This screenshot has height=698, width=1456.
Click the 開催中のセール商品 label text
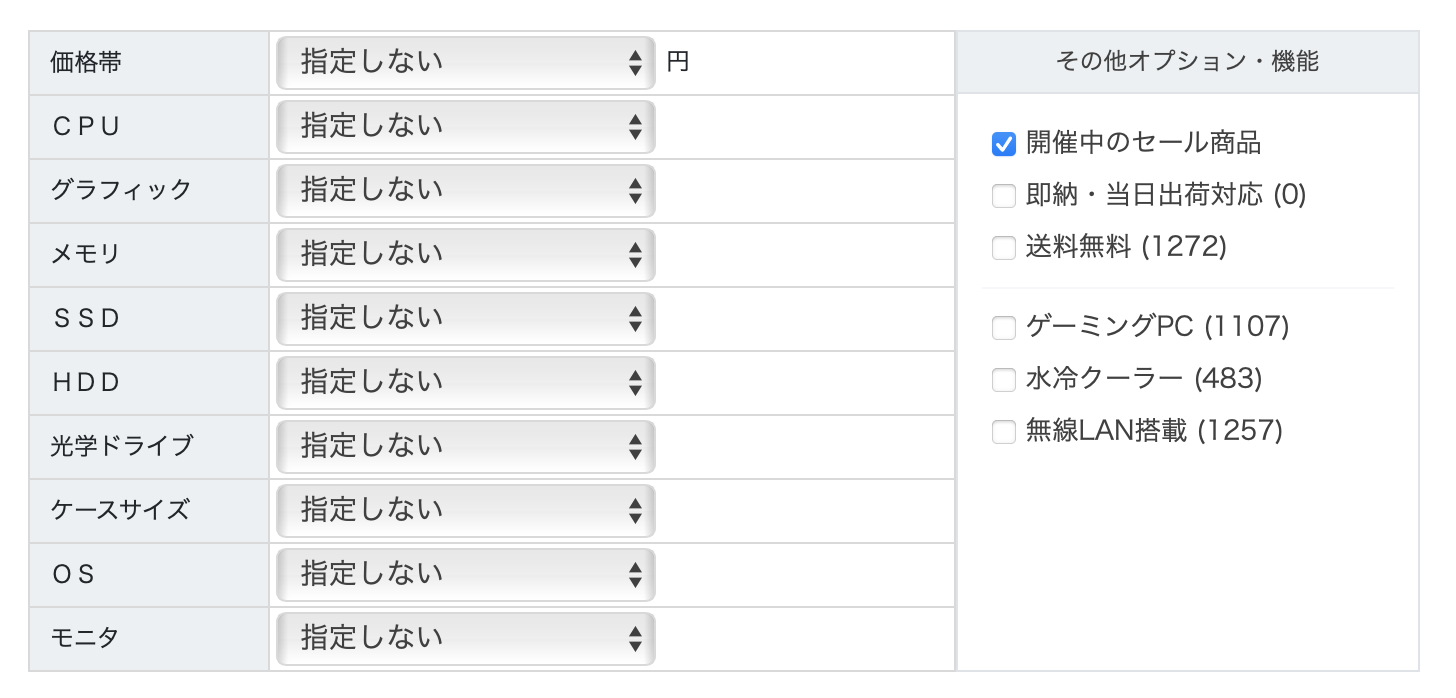(1143, 143)
